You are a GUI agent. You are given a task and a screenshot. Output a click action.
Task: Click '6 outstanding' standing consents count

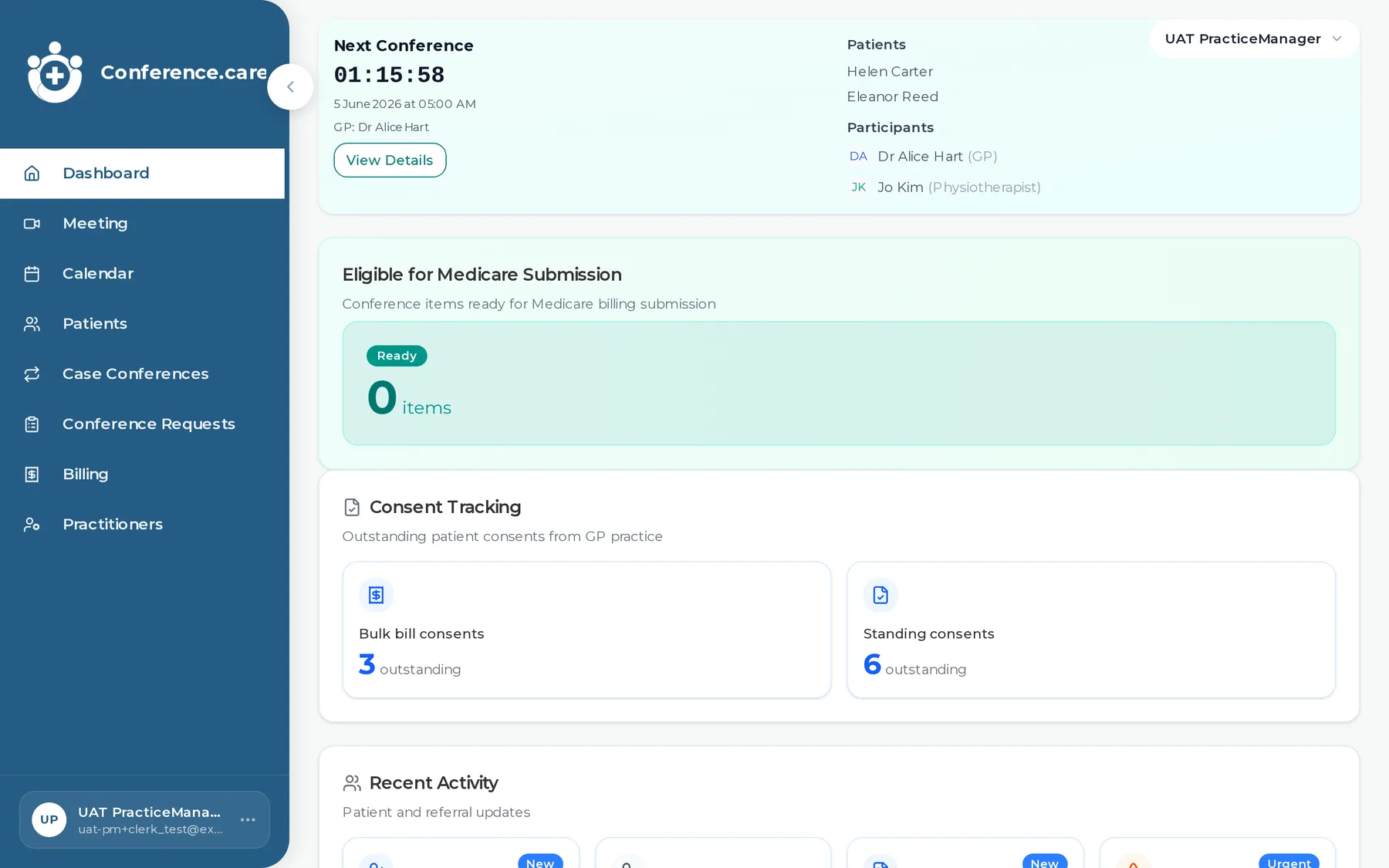point(914,665)
